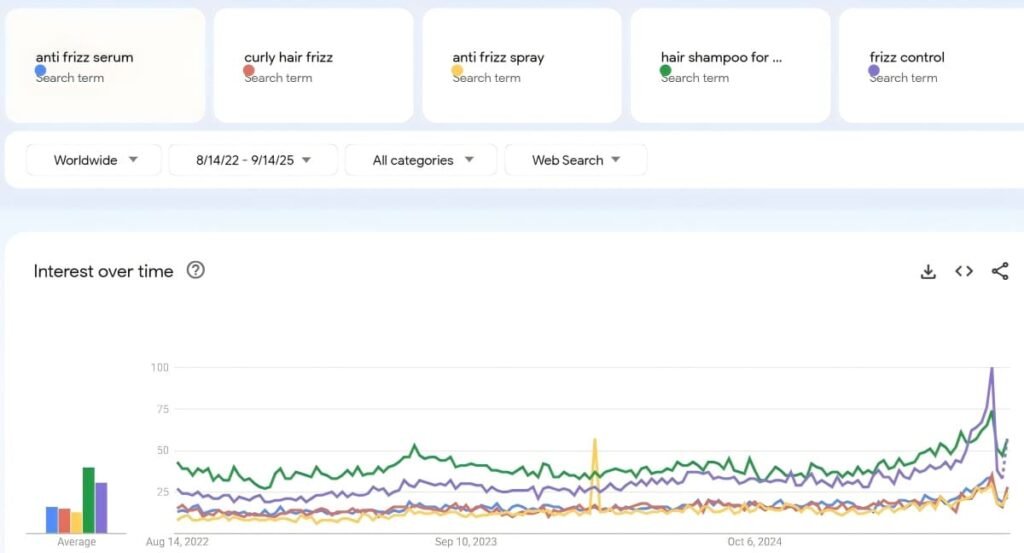Viewport: 1024px width, 553px height.
Task: Click the purple dot for frizz control
Action: click(x=874, y=71)
